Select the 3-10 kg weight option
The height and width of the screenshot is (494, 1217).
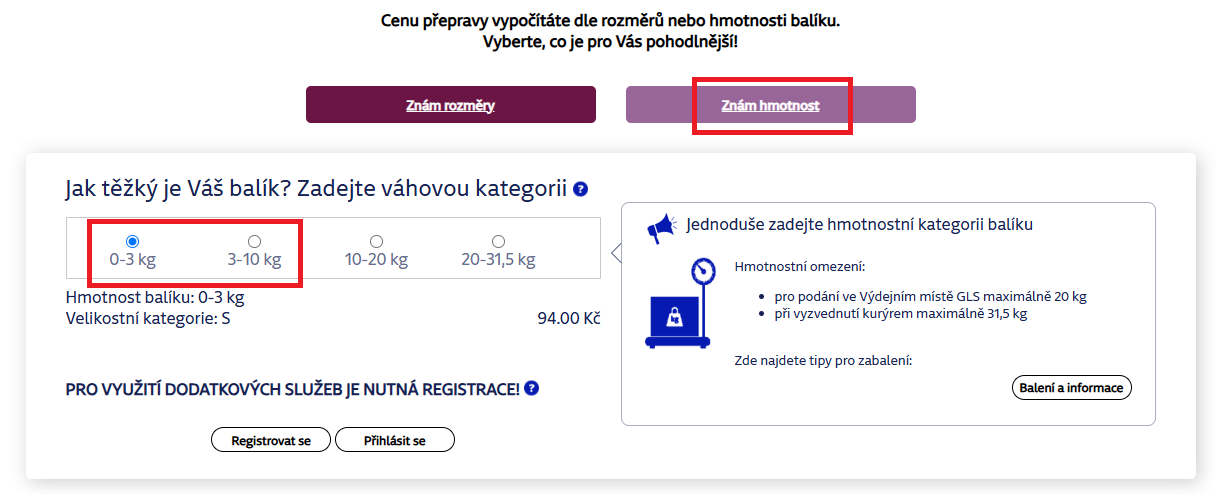(254, 241)
